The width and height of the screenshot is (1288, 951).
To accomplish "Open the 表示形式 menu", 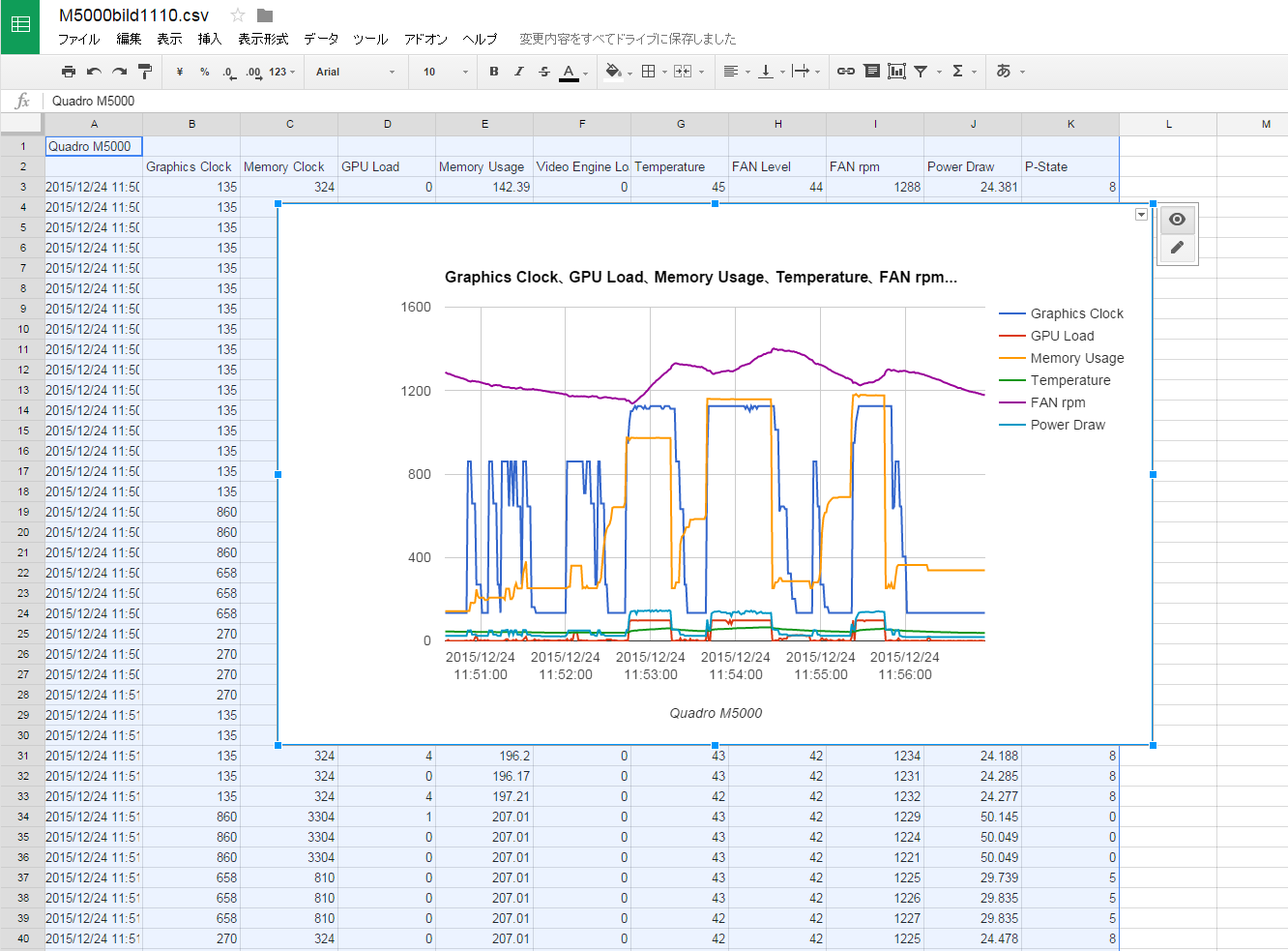I will [263, 40].
